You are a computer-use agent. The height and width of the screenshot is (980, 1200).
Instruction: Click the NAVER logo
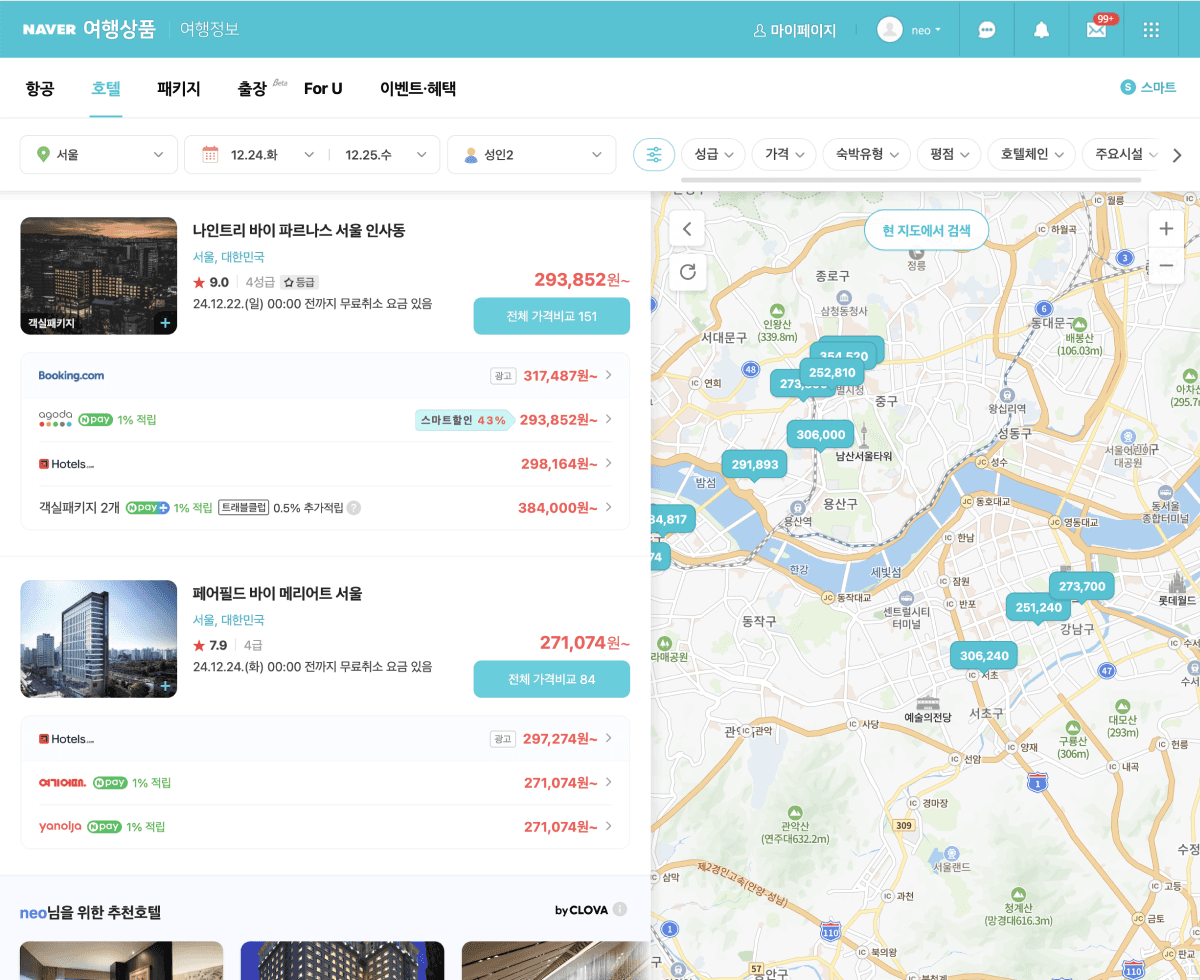[x=50, y=30]
